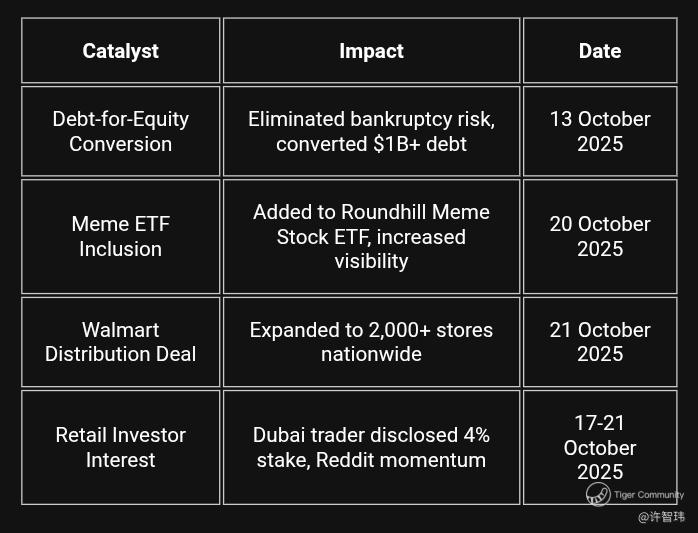Image resolution: width=698 pixels, height=533 pixels.
Task: Click the Walmart Distribution Deal cell
Action: click(x=120, y=341)
